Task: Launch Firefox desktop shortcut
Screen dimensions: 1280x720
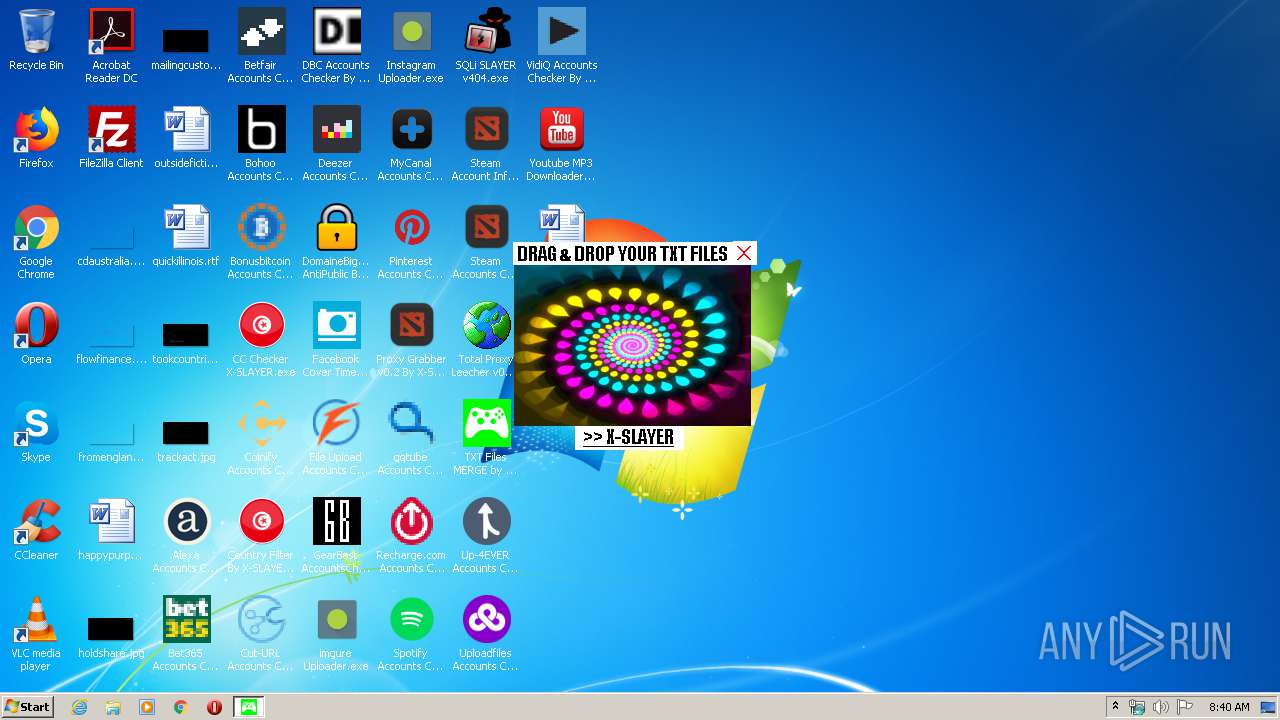Action: [36, 131]
